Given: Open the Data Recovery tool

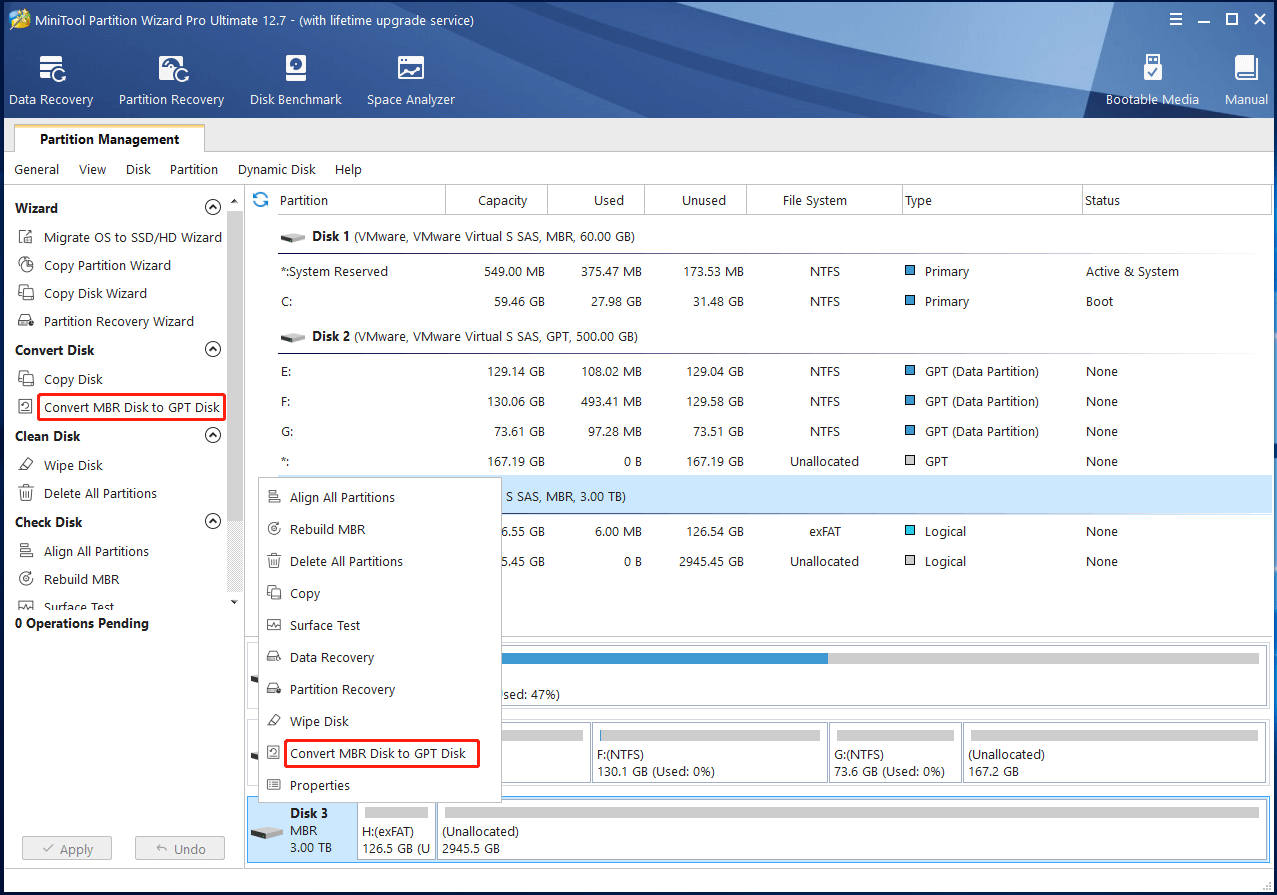Looking at the screenshot, I should (x=50, y=78).
